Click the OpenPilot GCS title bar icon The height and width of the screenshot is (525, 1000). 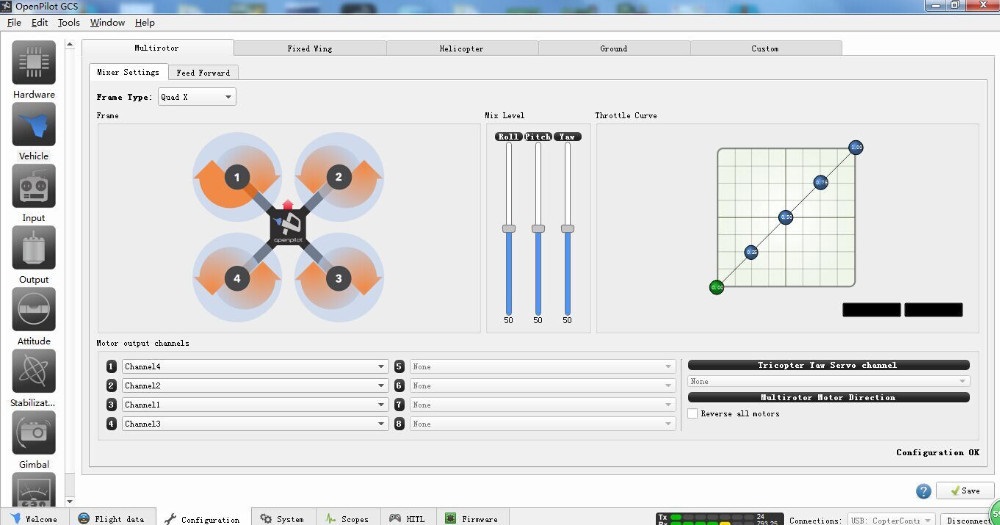pos(6,6)
